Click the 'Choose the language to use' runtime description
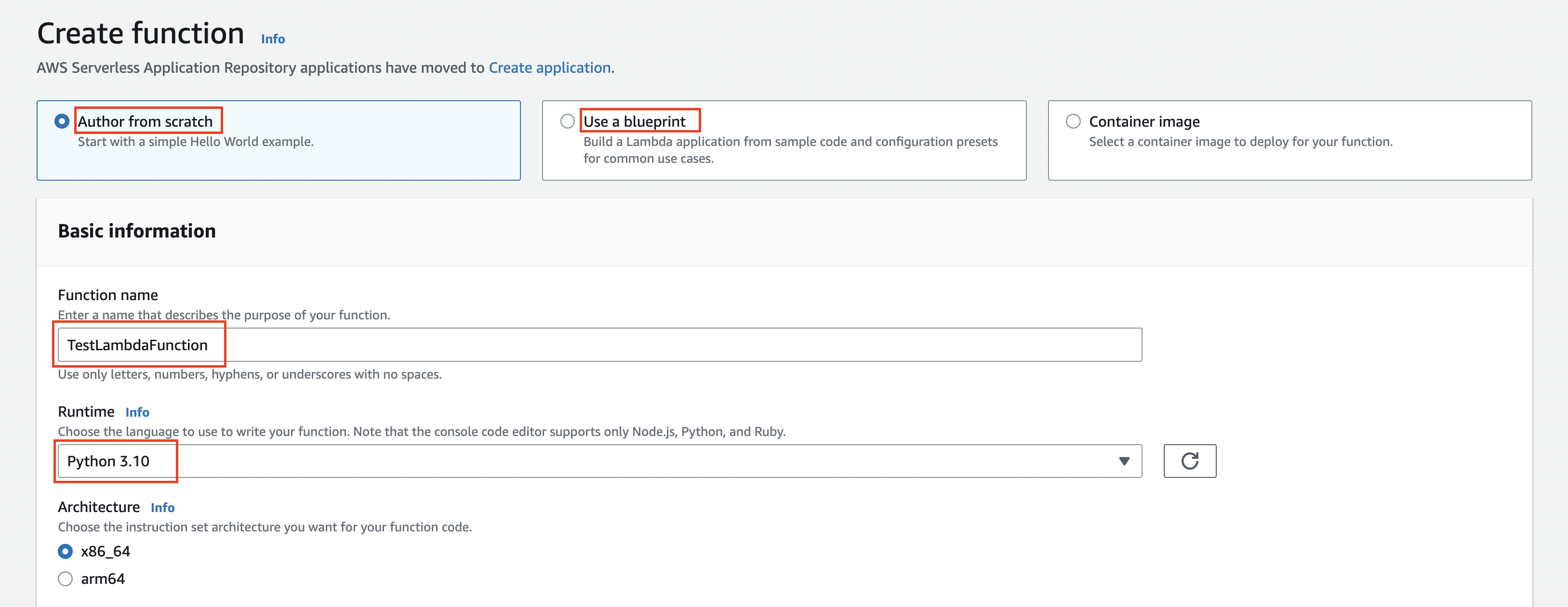1568x607 pixels. tap(422, 432)
